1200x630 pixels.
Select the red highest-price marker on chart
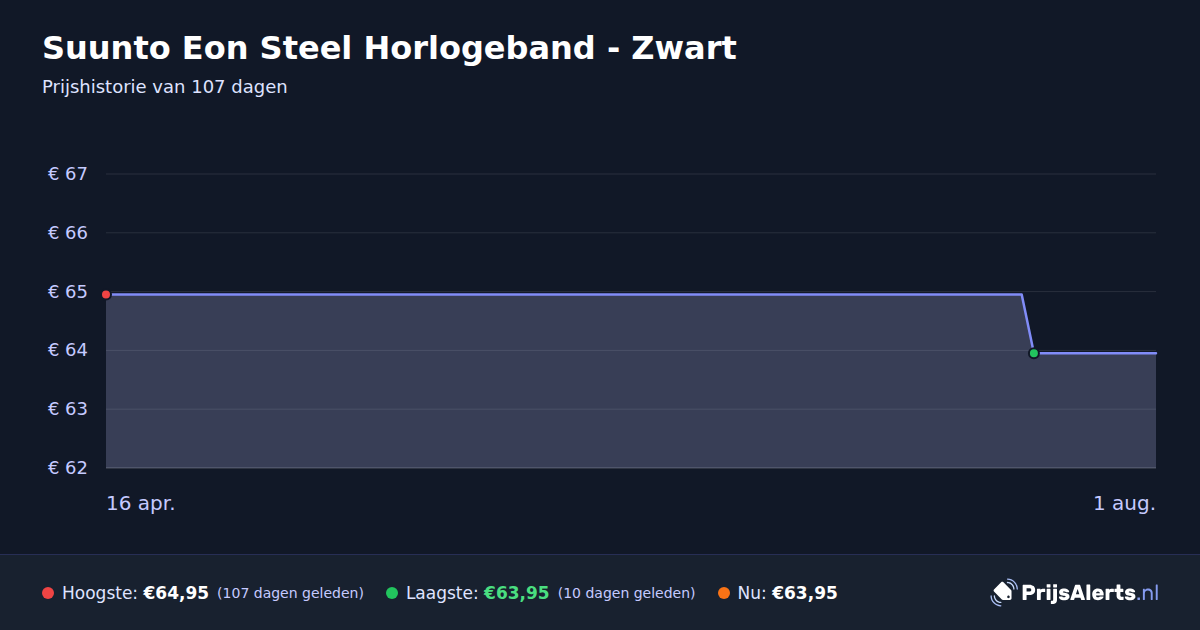coord(106,294)
